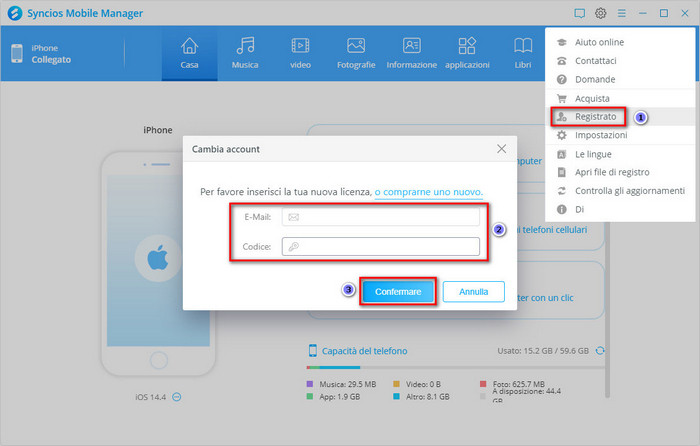Viewport: 700px width, 446px height.
Task: Refresh phone storage usage icon
Action: tap(600, 351)
